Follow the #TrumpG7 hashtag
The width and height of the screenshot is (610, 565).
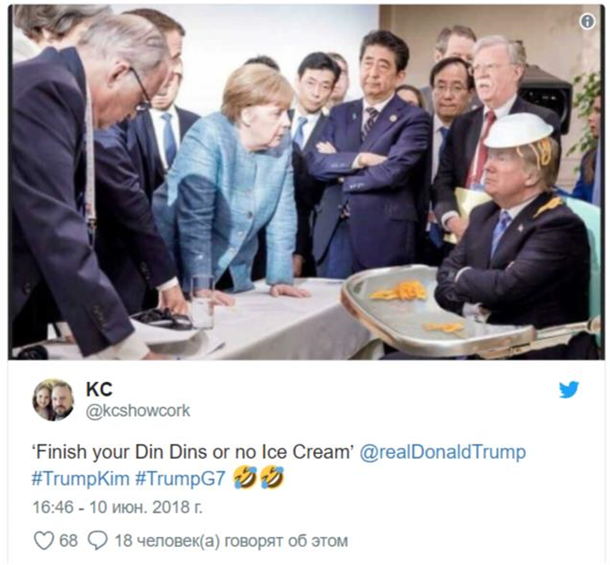coord(181,478)
